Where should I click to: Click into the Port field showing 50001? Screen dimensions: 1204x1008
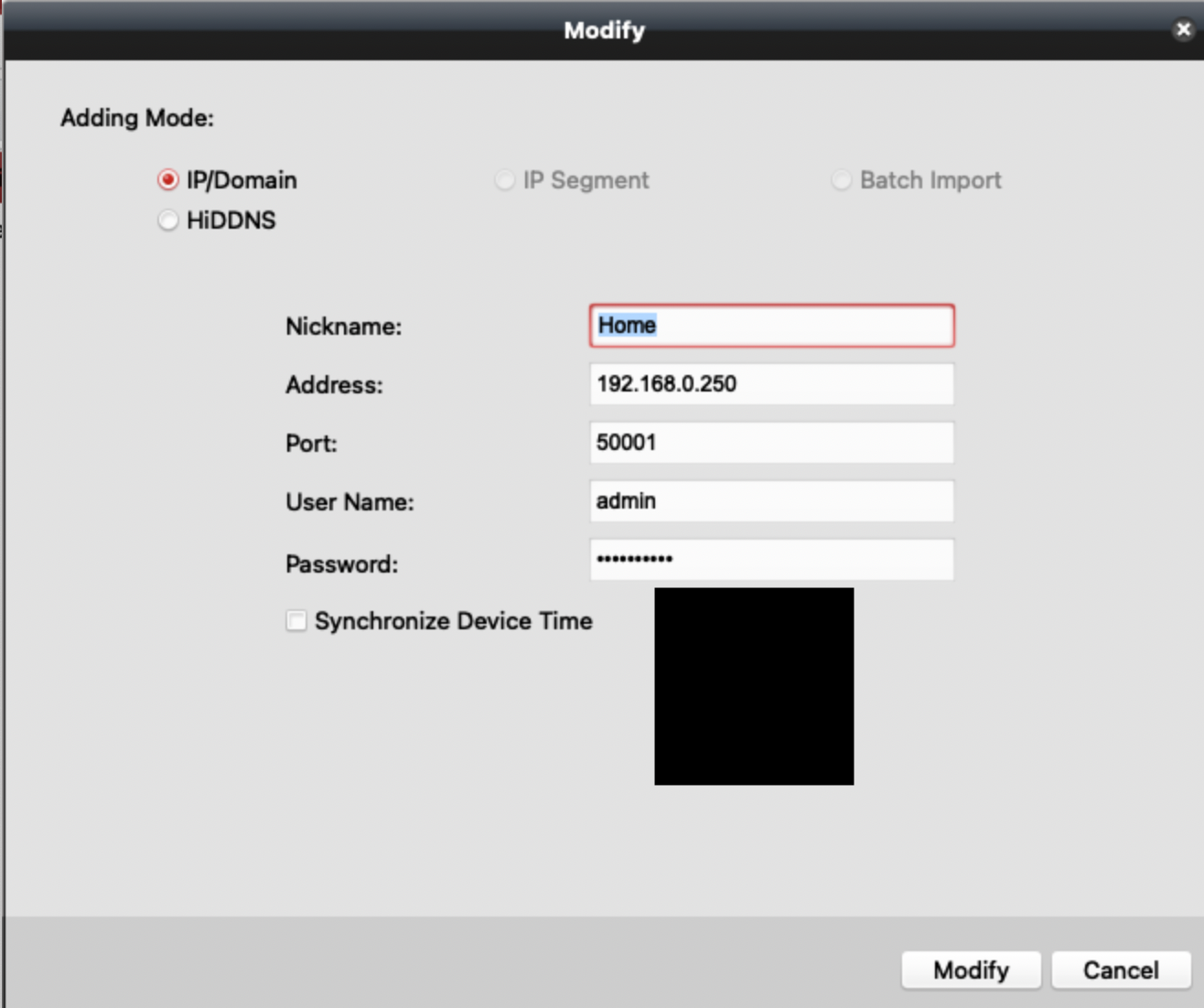coord(771,443)
